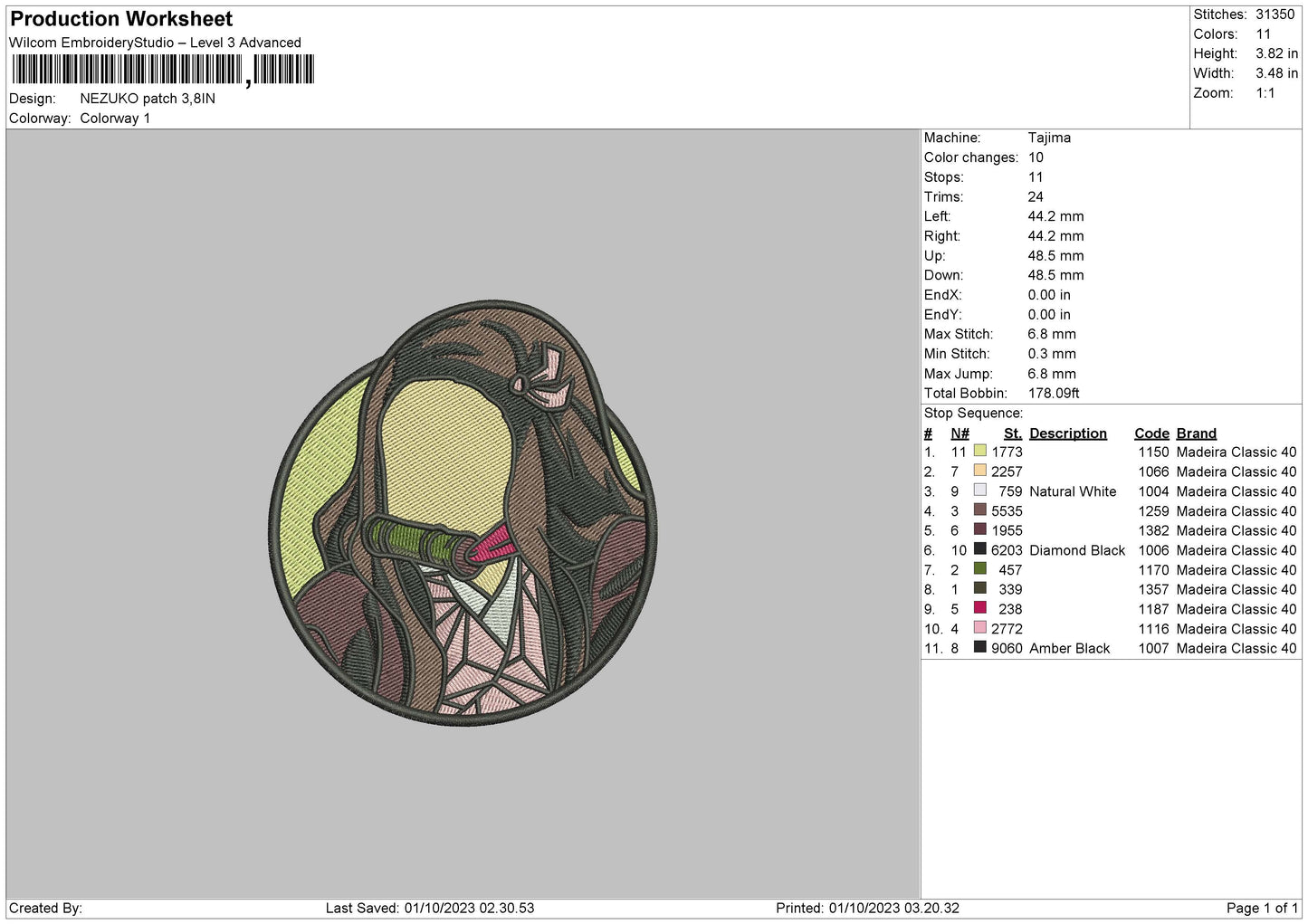
Task: Click the 'N#' column header
Action: tap(960, 433)
